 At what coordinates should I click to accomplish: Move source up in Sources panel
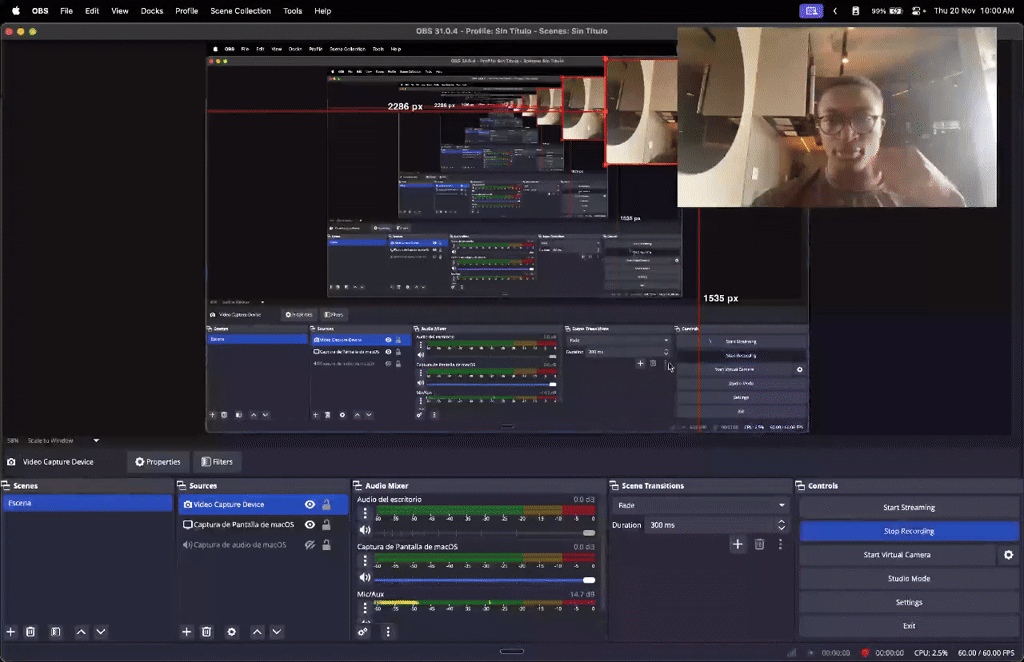257,631
